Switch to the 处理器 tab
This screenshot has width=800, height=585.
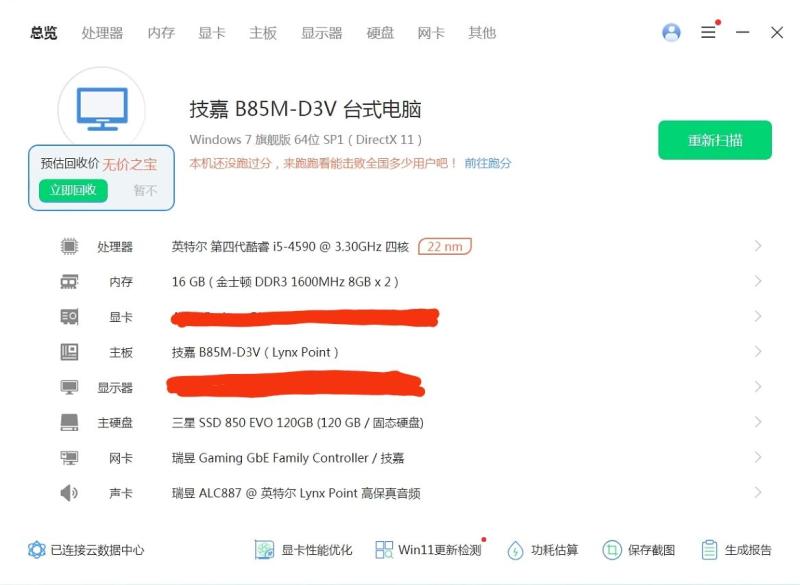point(102,33)
